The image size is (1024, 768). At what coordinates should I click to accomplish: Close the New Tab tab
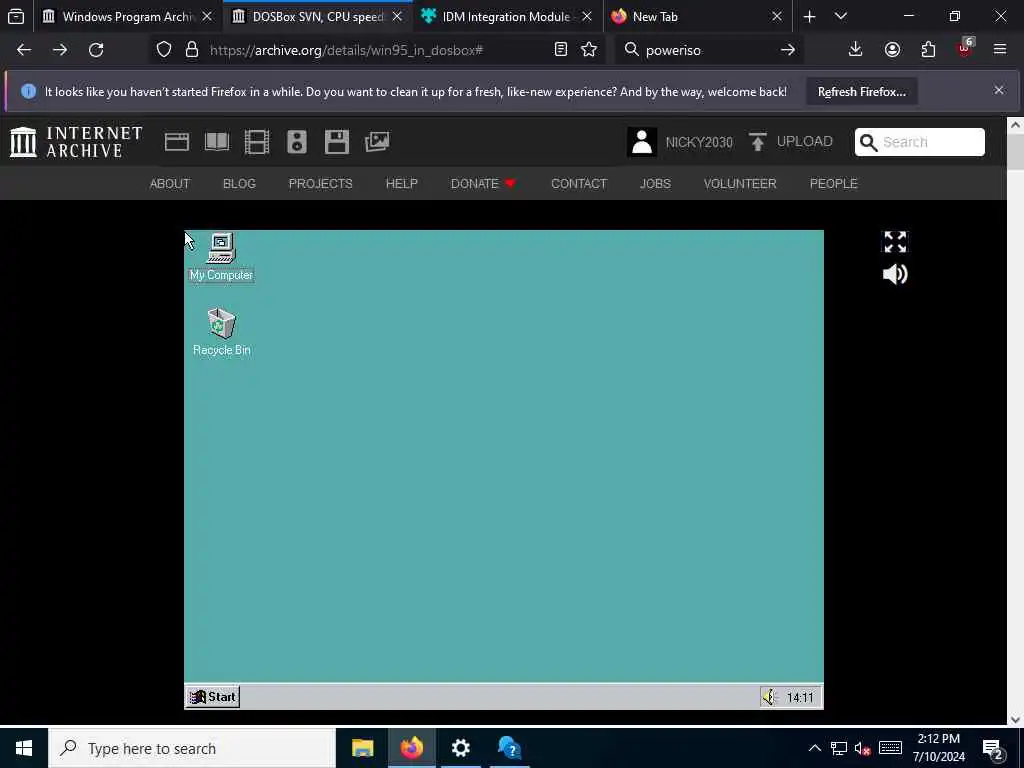click(776, 16)
